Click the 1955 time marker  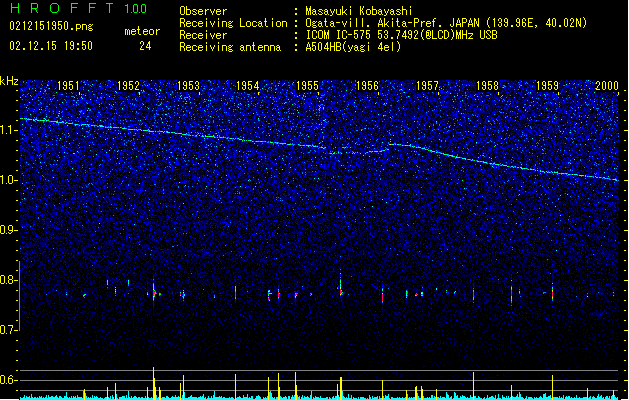click(308, 86)
